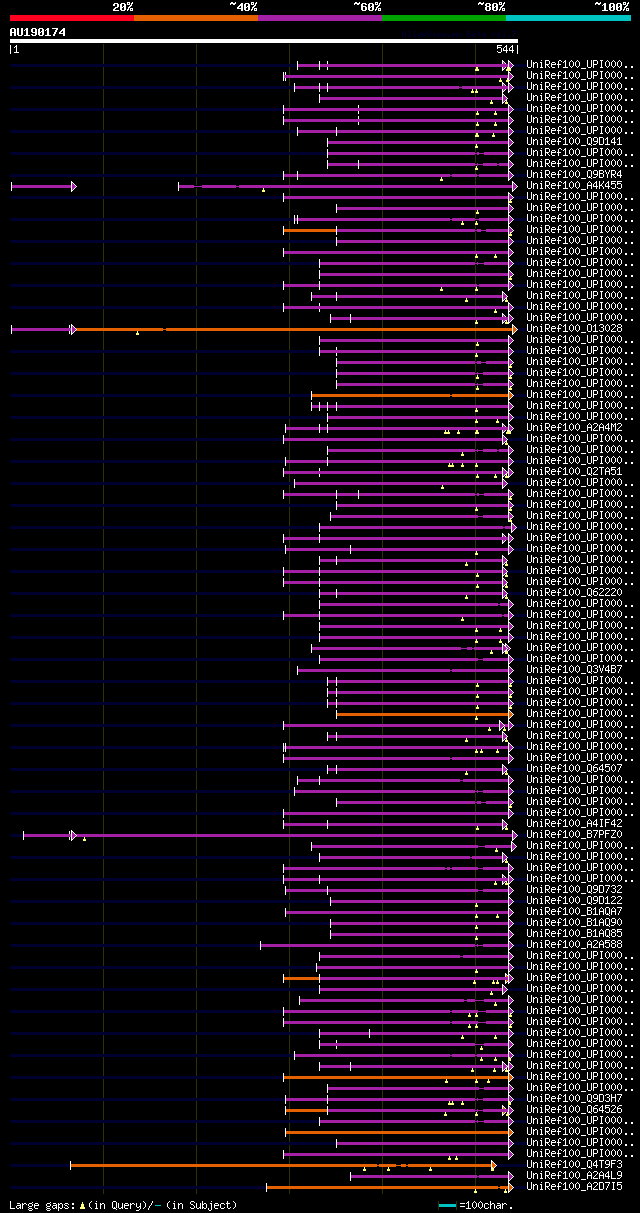Open the UniRef100_B1AQ90 hit link
The width and height of the screenshot is (640, 1213).
coord(574,922)
